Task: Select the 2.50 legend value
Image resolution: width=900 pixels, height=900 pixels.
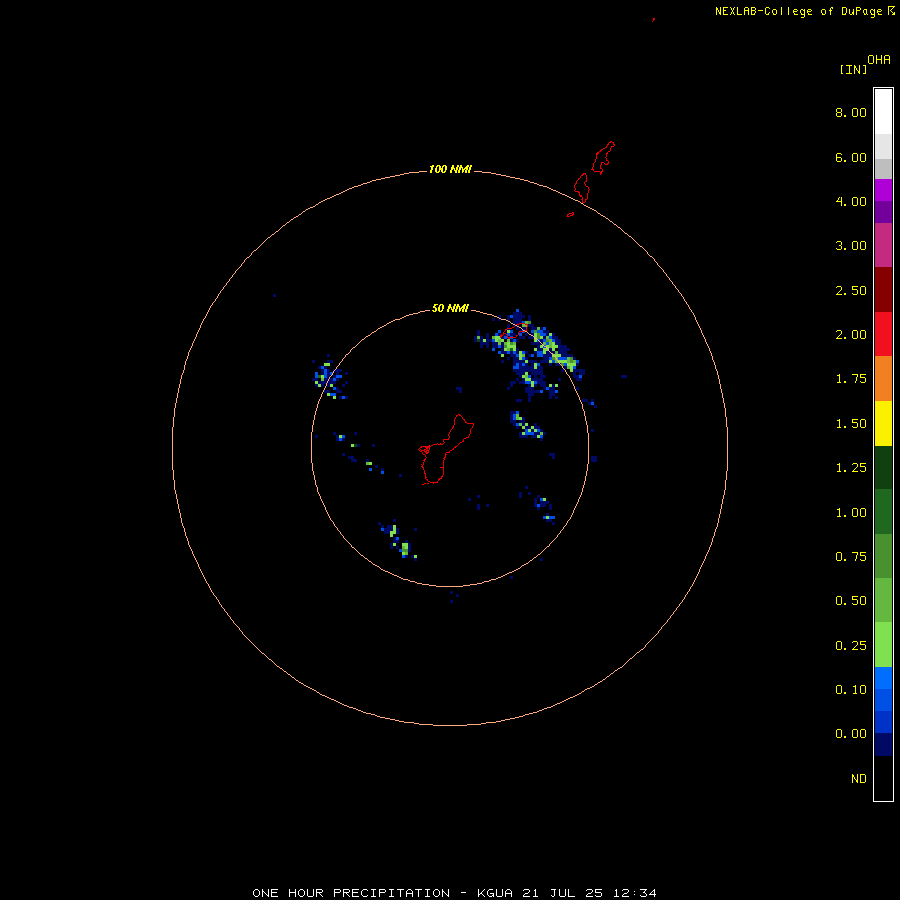Action: point(851,290)
